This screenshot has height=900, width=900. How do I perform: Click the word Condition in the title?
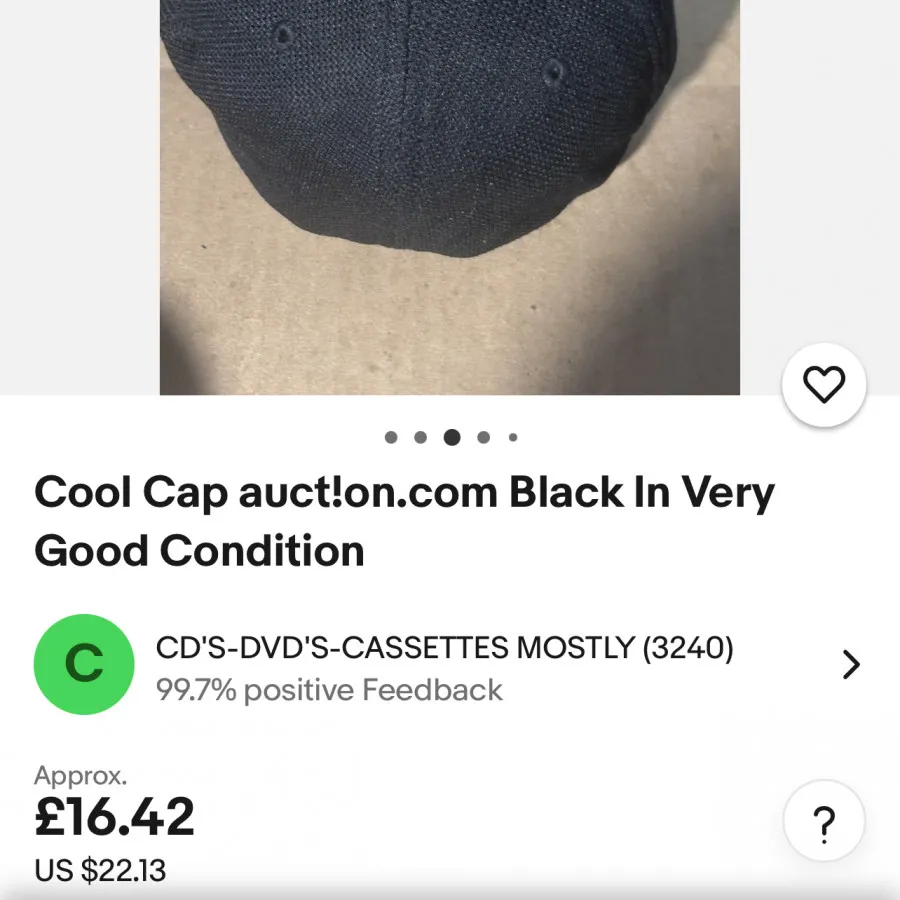262,551
